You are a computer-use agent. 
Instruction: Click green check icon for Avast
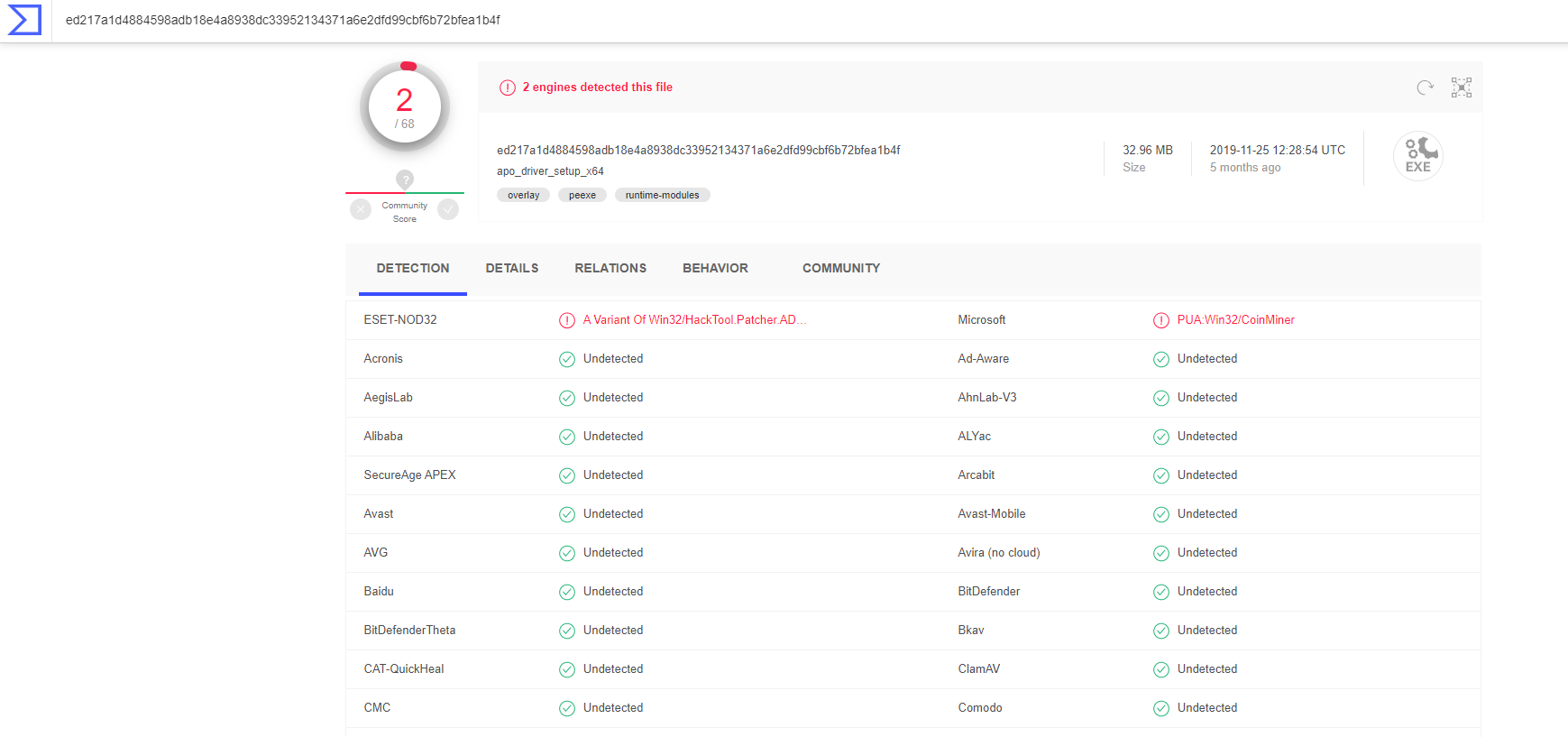pyautogui.click(x=567, y=514)
